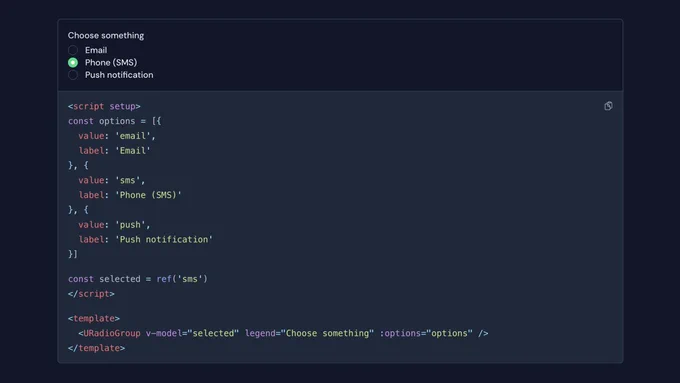The width and height of the screenshot is (680, 383).
Task: Select the Push notification radio button
Action: pyautogui.click(x=73, y=75)
